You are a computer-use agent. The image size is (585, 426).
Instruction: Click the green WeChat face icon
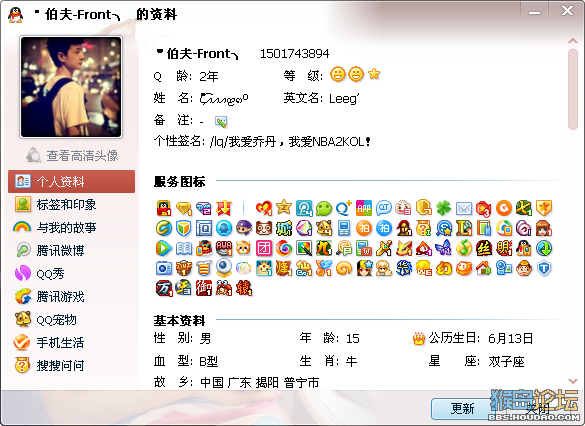coord(323,208)
